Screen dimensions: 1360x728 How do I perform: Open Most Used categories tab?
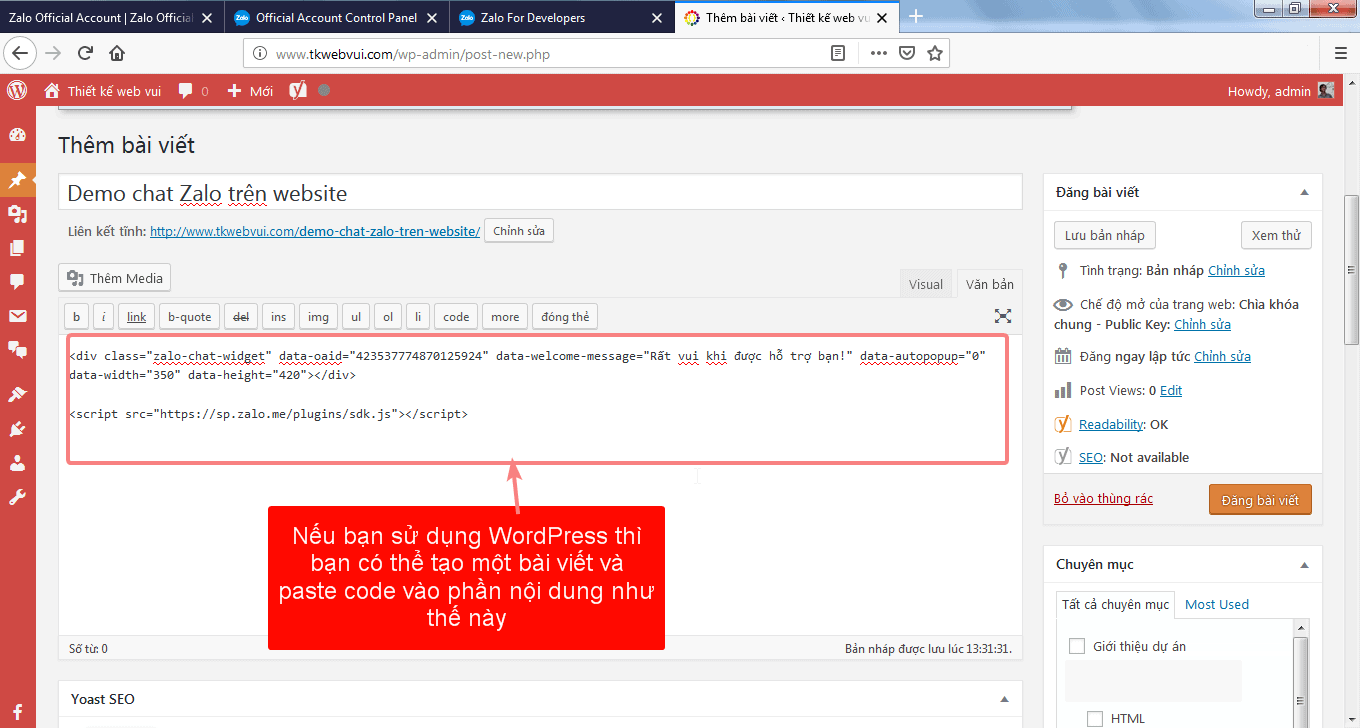click(1217, 604)
